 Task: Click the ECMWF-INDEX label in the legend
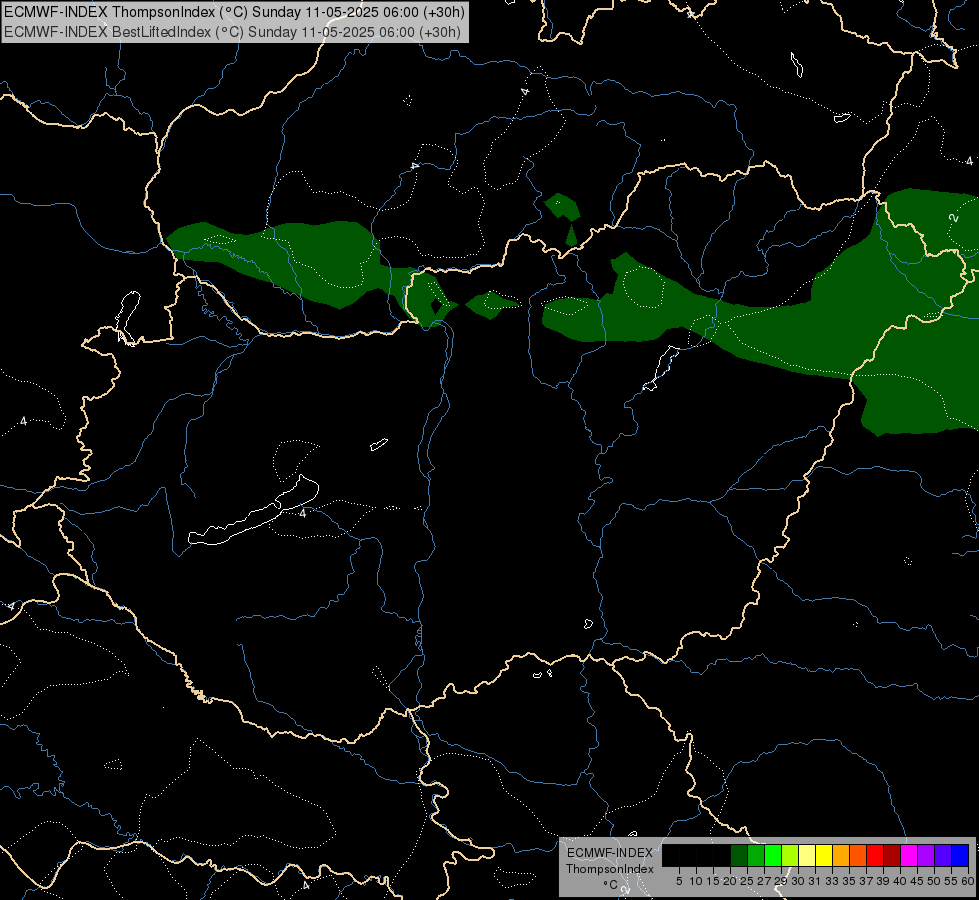(610, 853)
